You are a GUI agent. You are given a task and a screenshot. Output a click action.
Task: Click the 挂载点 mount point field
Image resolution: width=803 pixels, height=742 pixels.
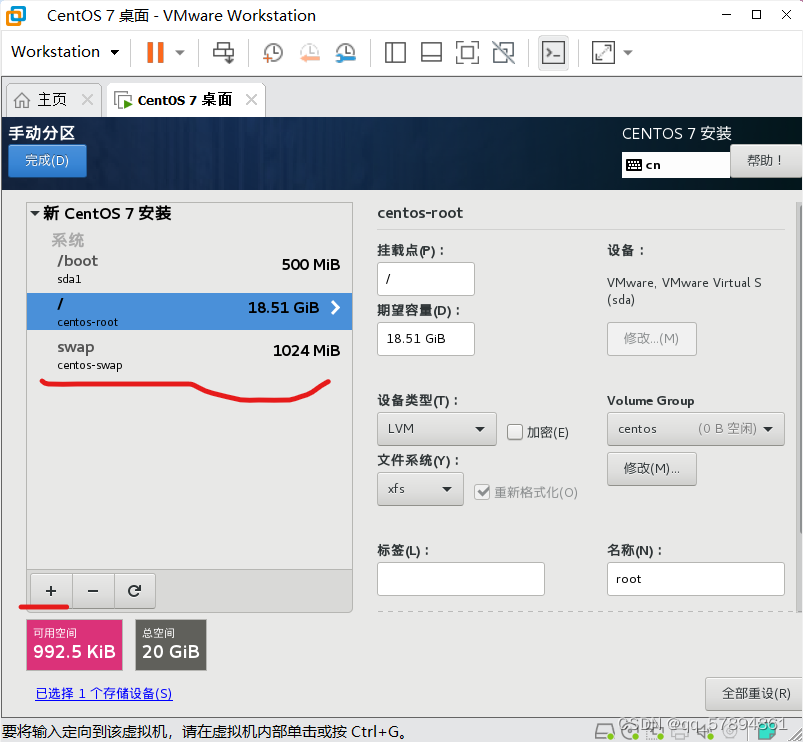click(426, 279)
